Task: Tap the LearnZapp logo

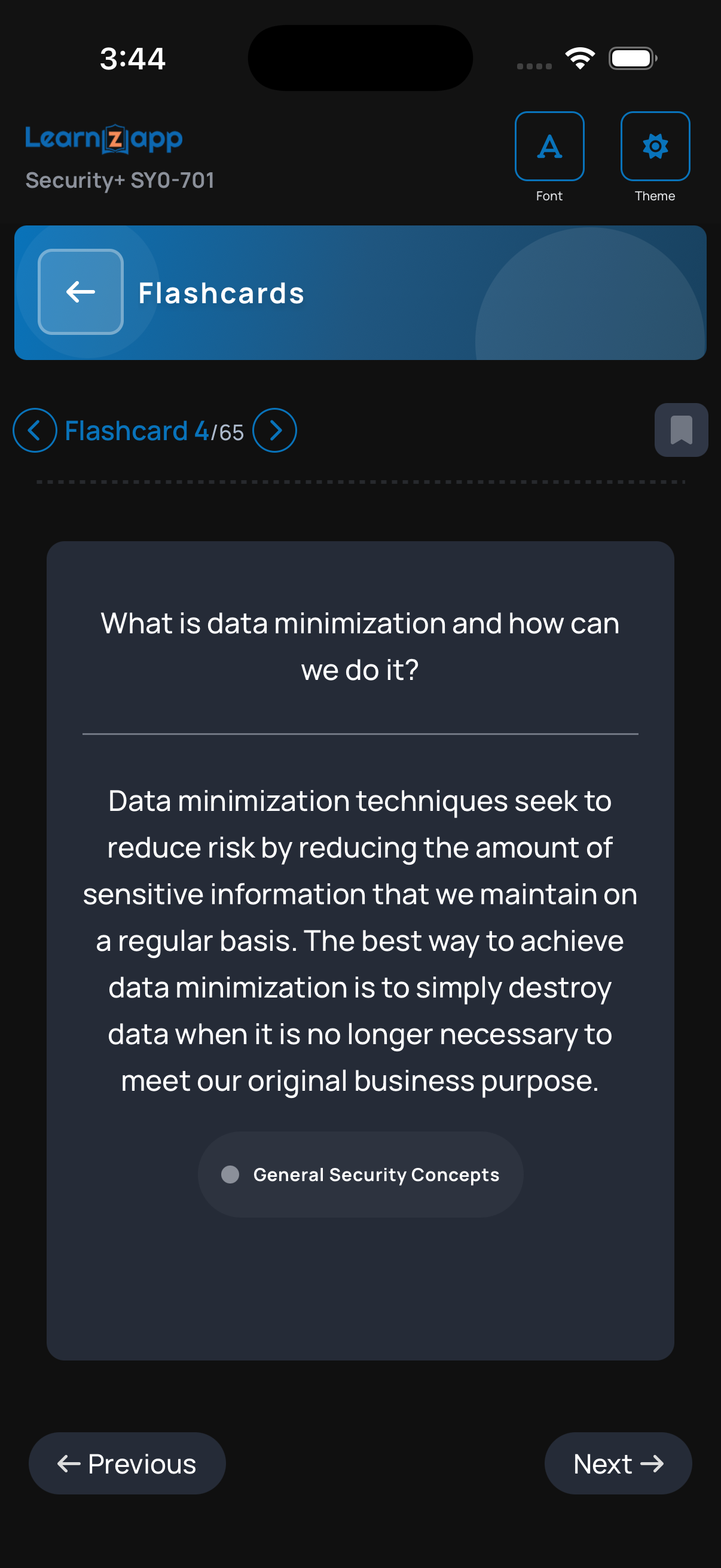Action: (104, 139)
